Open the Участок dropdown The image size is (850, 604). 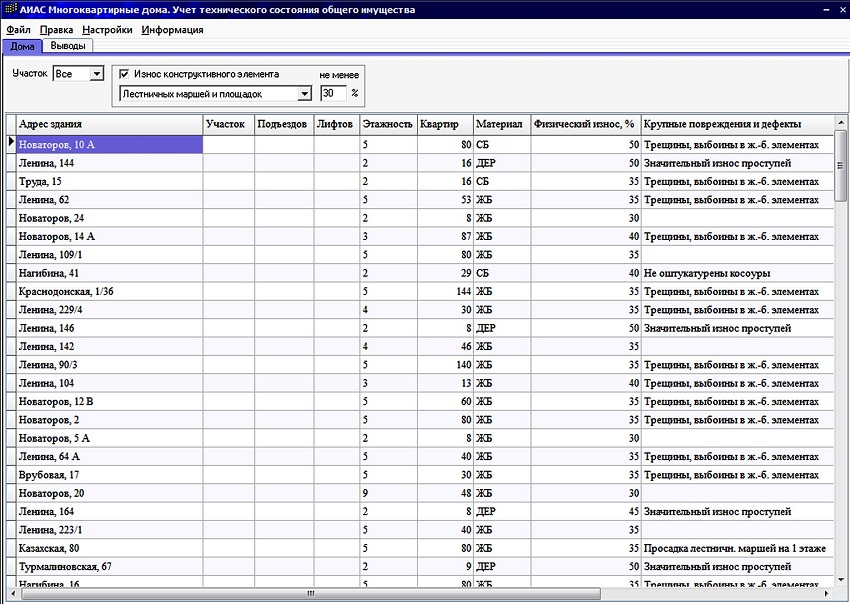click(x=96, y=73)
